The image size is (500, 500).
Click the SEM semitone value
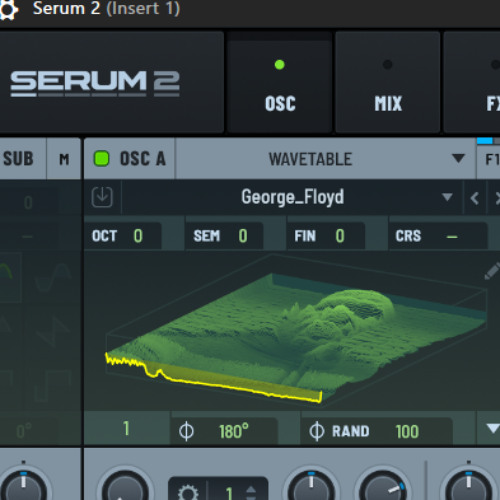tap(243, 236)
